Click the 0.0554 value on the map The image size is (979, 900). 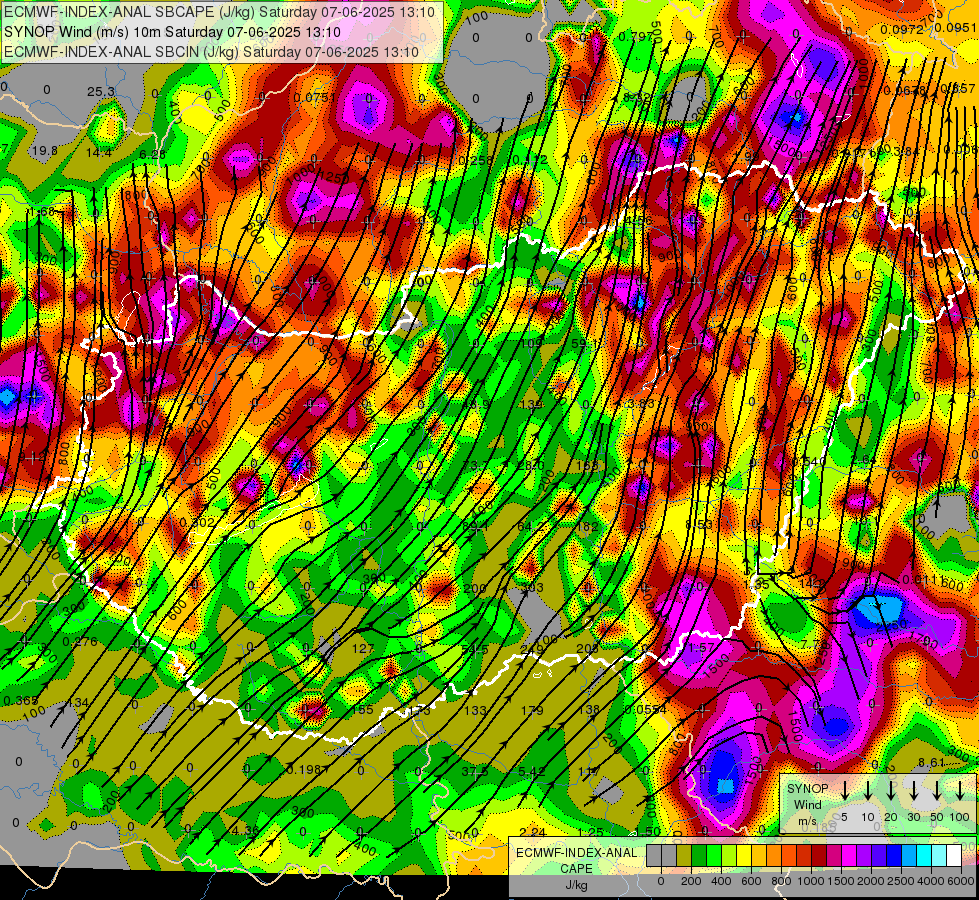pyautogui.click(x=646, y=710)
